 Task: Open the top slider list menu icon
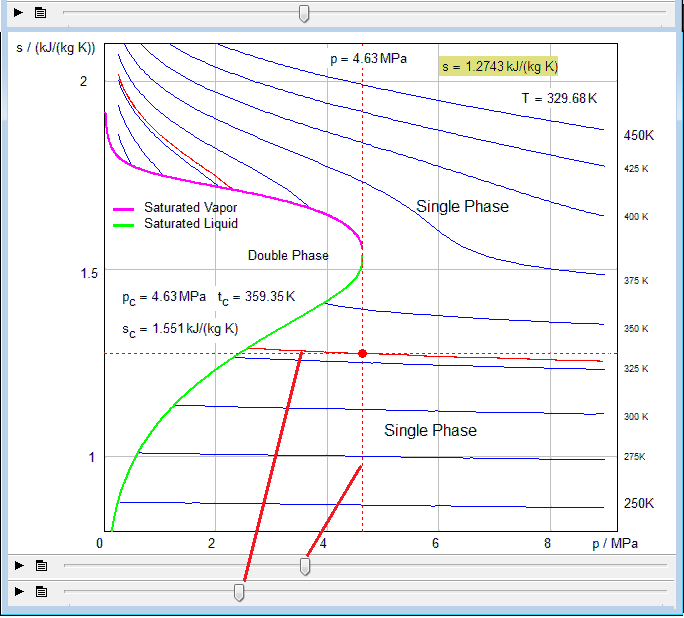41,13
